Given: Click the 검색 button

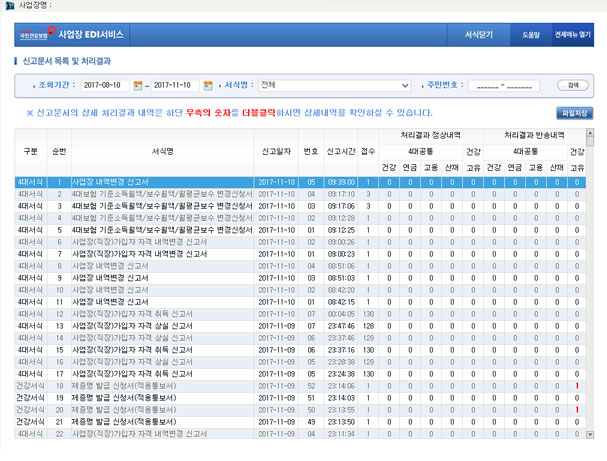Looking at the screenshot, I should [573, 85].
